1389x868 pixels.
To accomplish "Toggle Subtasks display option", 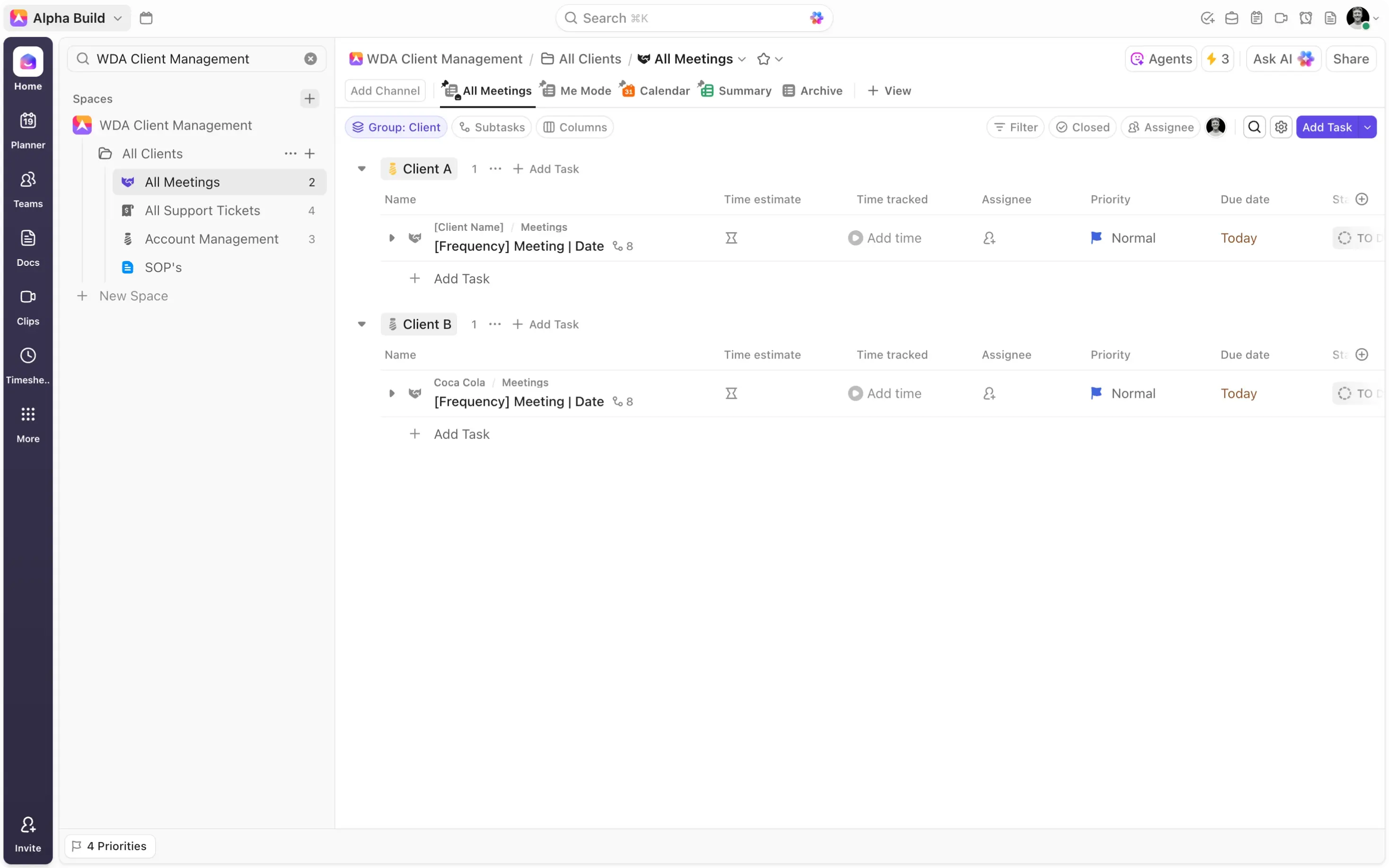I will 492,127.
